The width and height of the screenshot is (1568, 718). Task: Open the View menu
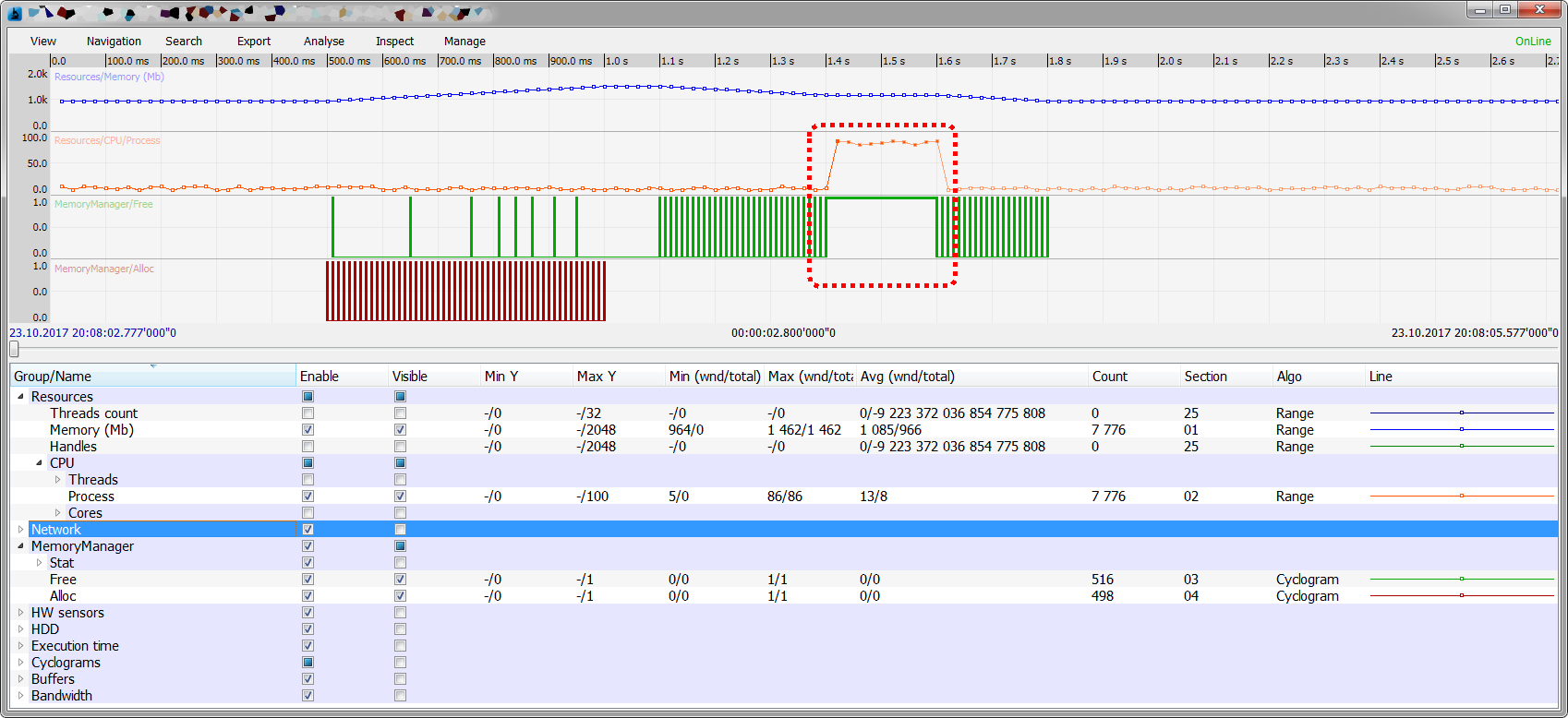(42, 42)
